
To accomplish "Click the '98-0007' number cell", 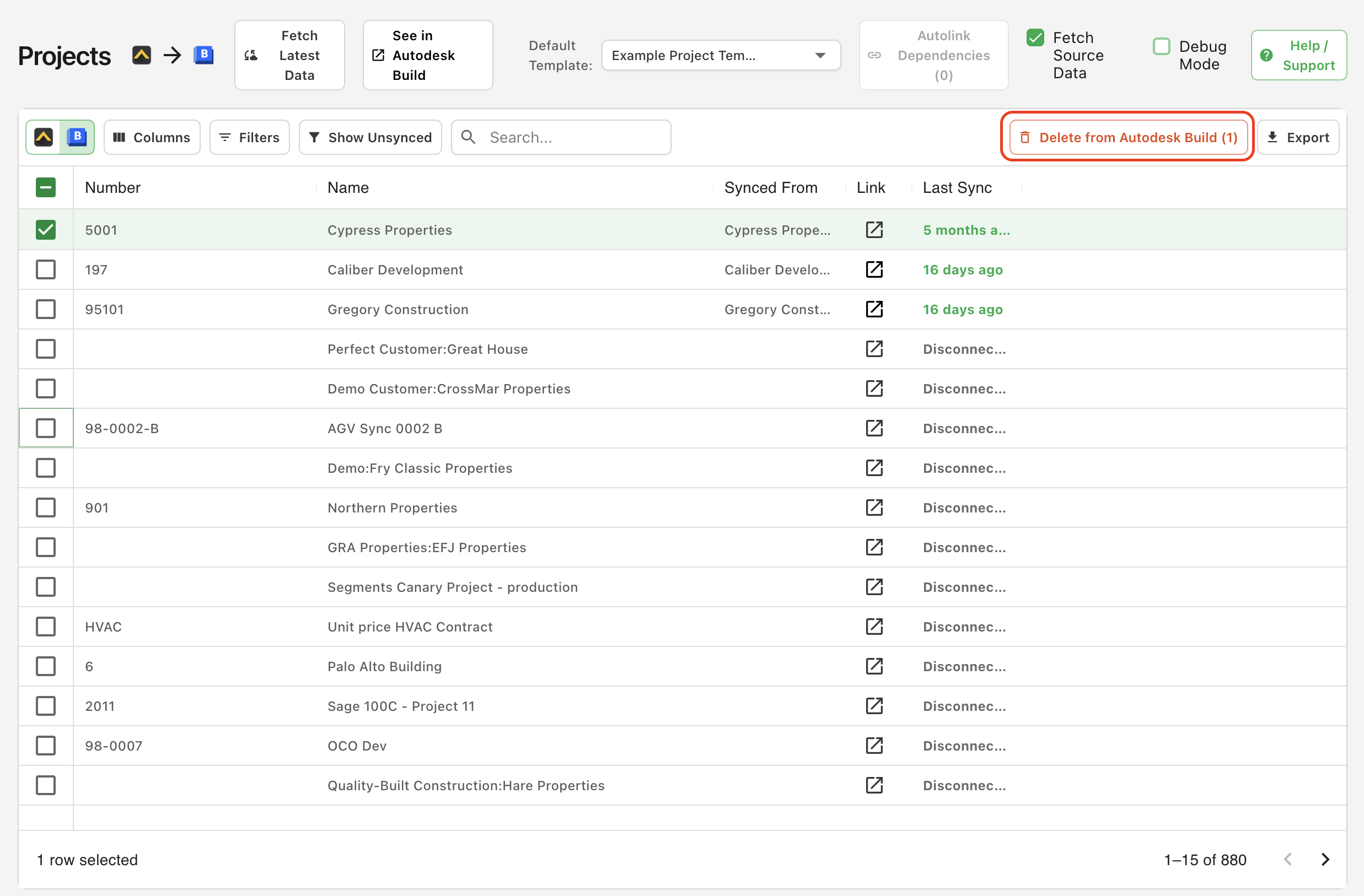I will click(114, 746).
